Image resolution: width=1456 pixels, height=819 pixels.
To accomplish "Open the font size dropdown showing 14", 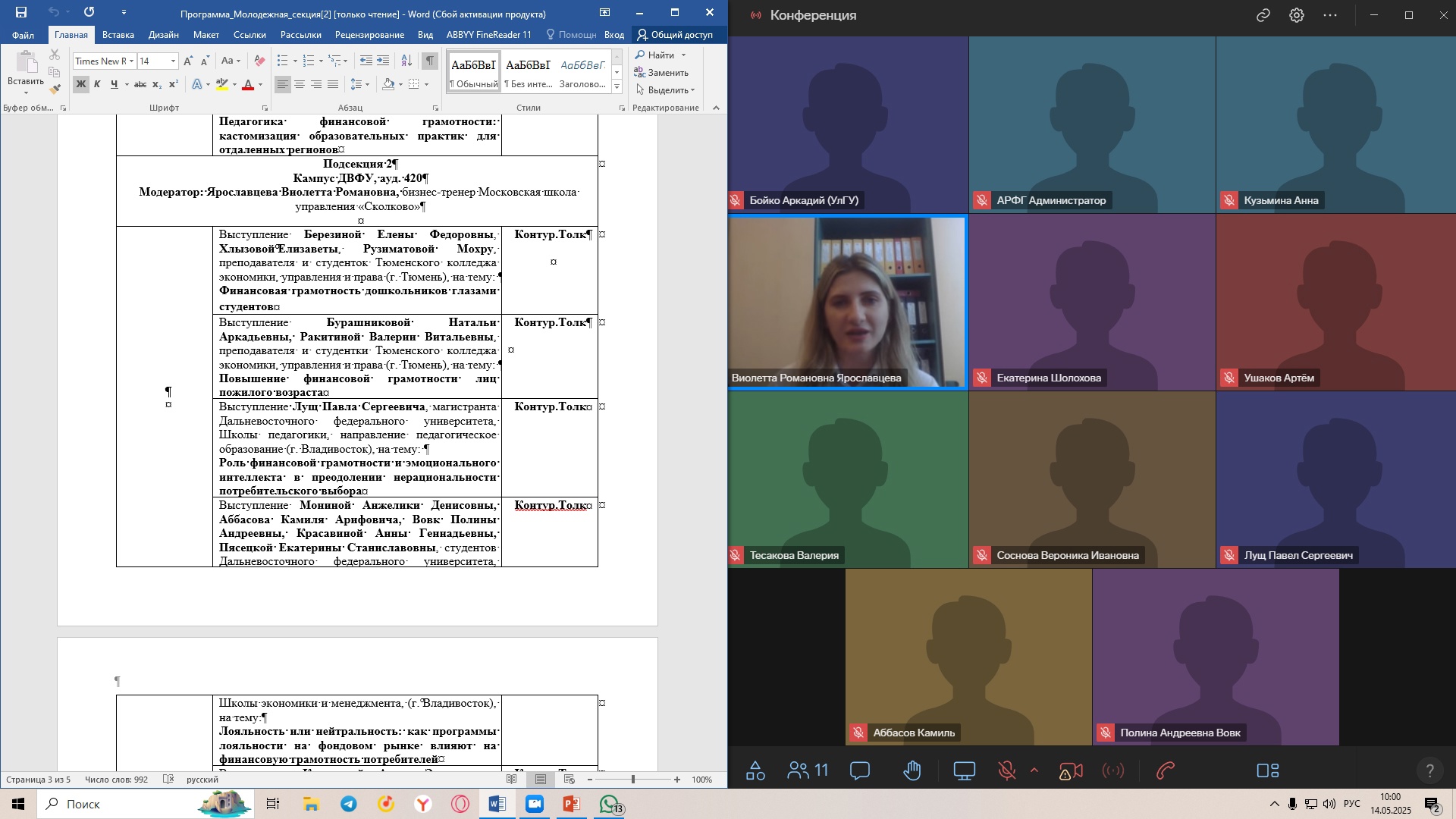I will (173, 61).
